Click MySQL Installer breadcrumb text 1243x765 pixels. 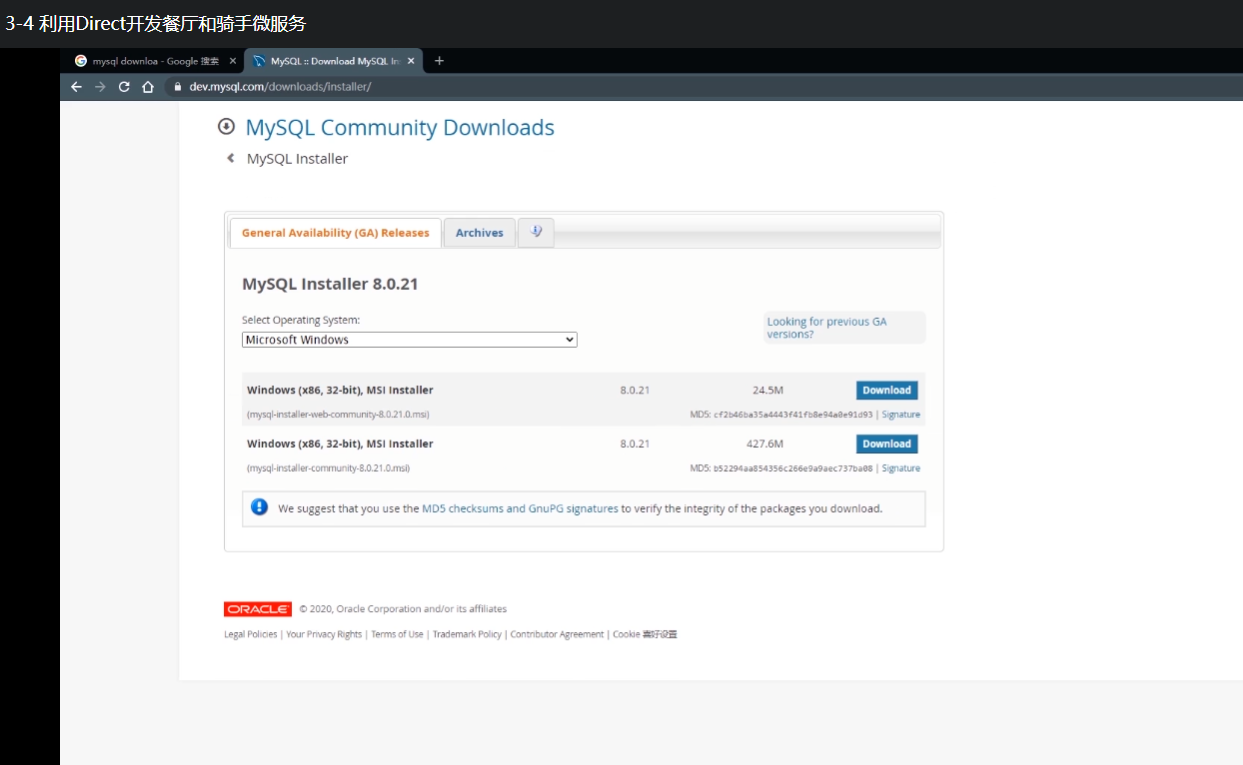[x=298, y=158]
